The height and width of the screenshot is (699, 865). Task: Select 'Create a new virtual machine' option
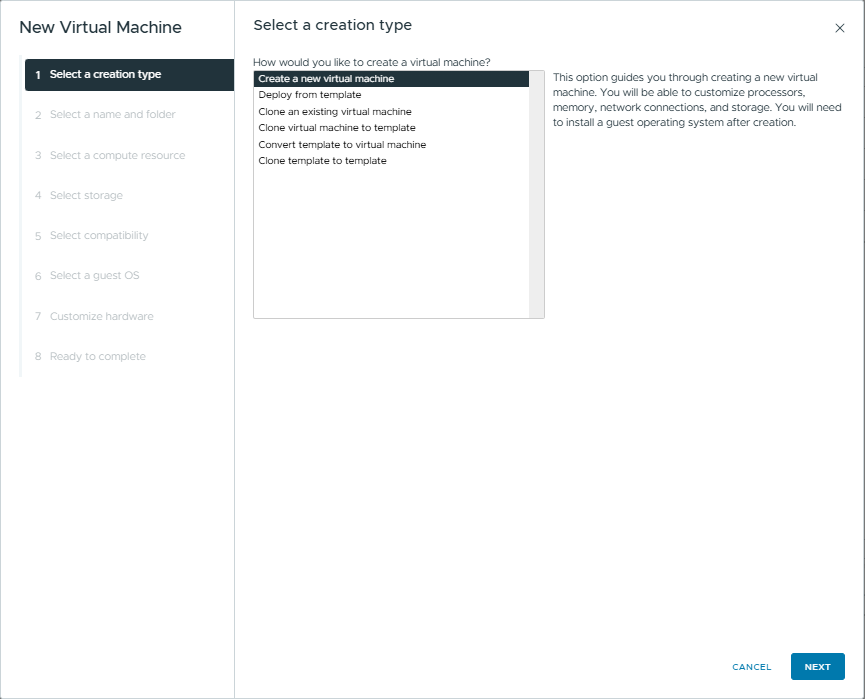[x=326, y=79]
